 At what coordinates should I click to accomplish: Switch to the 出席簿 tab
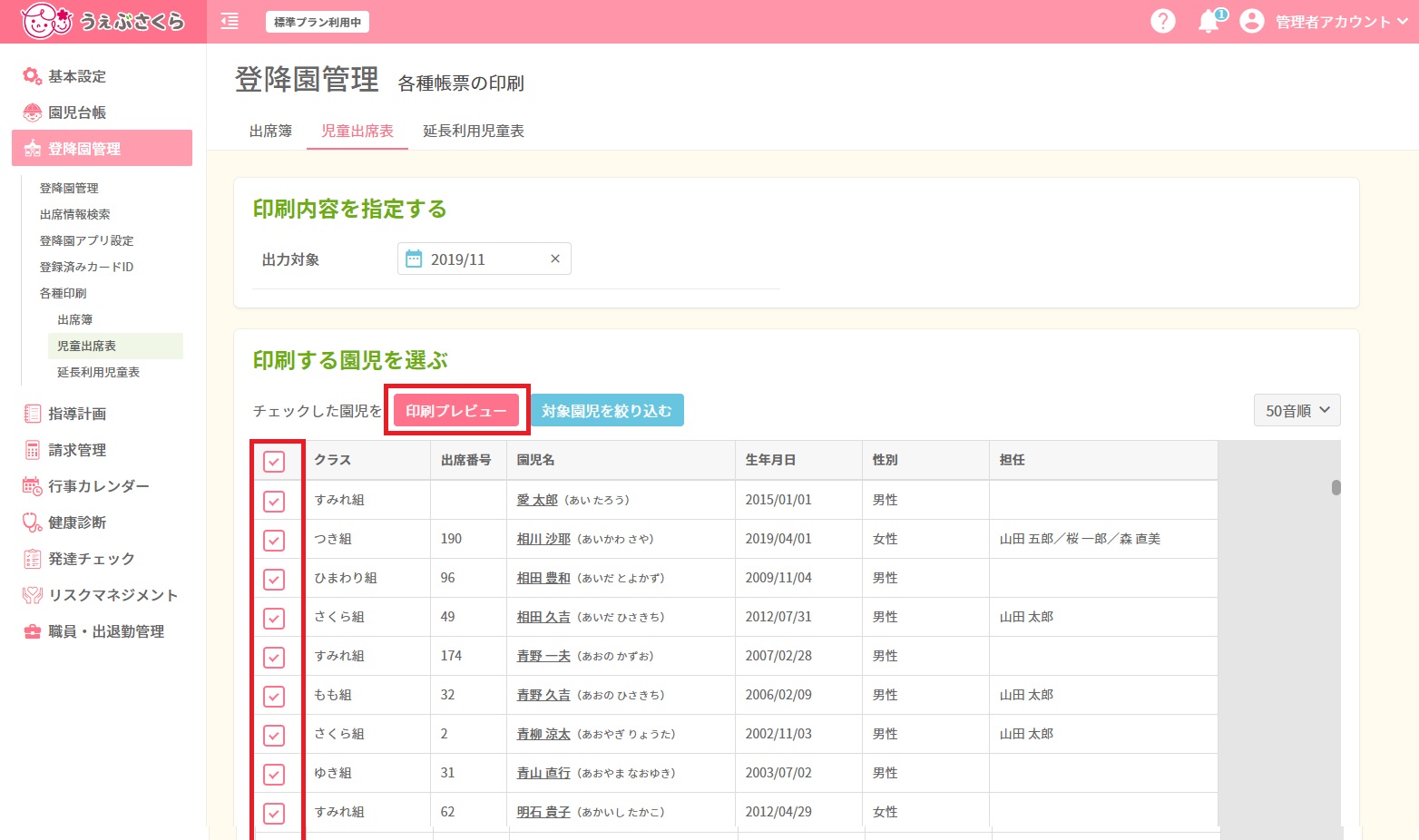(x=270, y=131)
